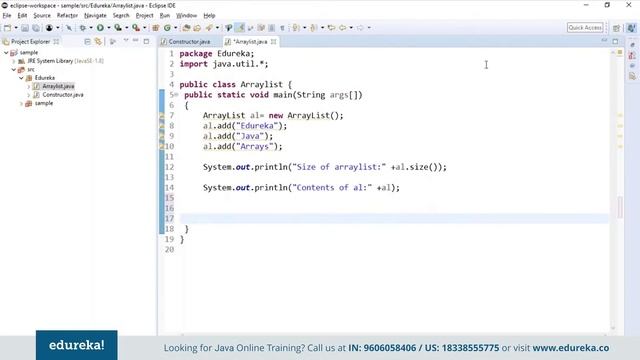This screenshot has width=640, height=360.
Task: Open the Navigate menu
Action: [x=95, y=16]
